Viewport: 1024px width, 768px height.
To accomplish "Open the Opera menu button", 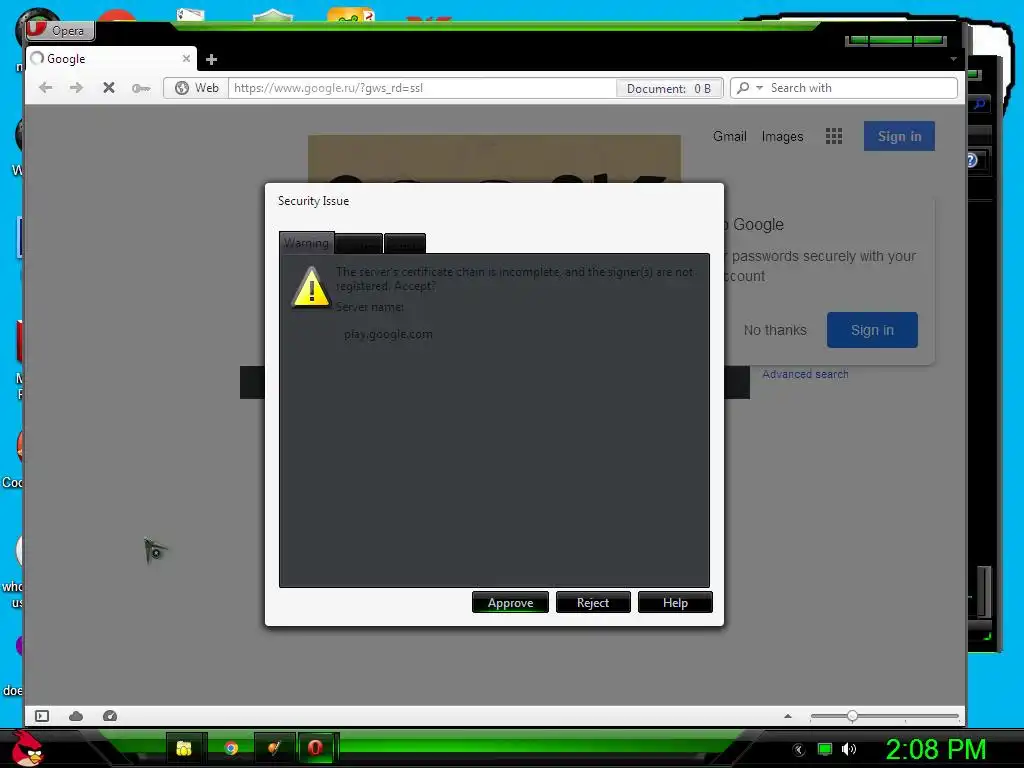I will pyautogui.click(x=60, y=30).
